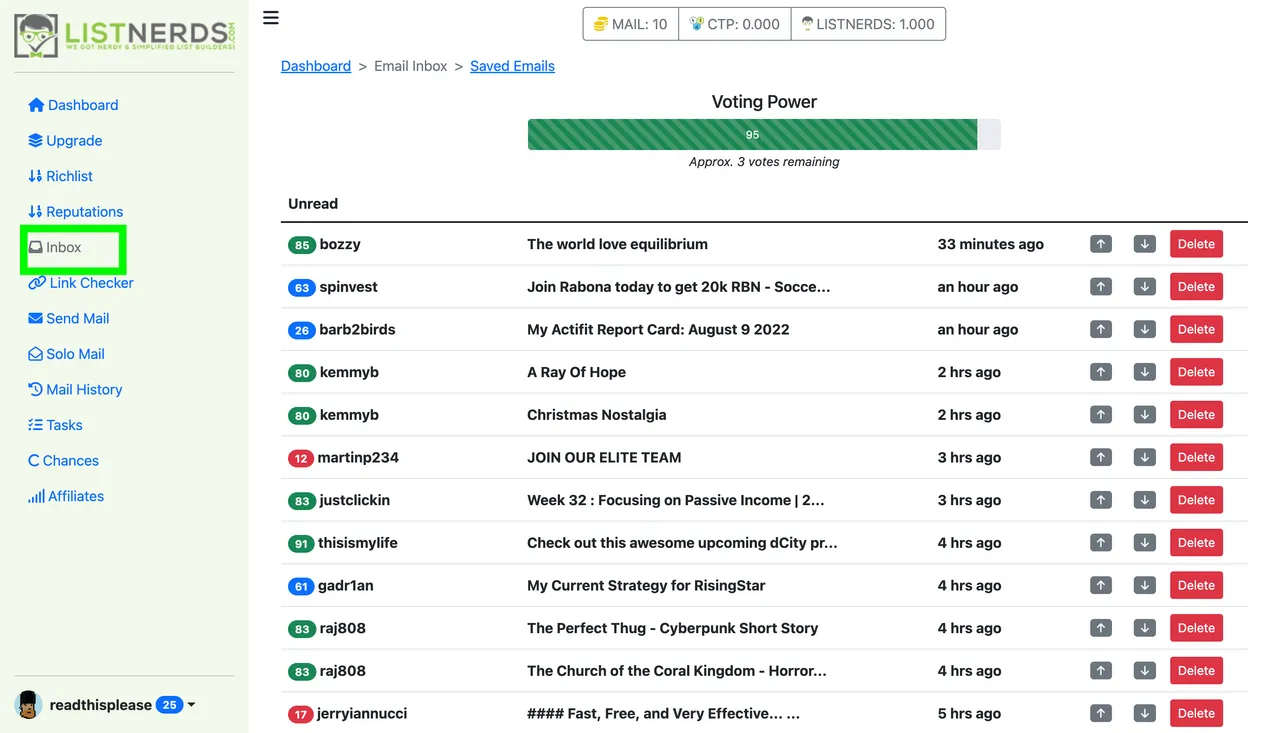Open Solo Mail in sidebar
Viewport: 1280px width, 733px height.
click(66, 354)
